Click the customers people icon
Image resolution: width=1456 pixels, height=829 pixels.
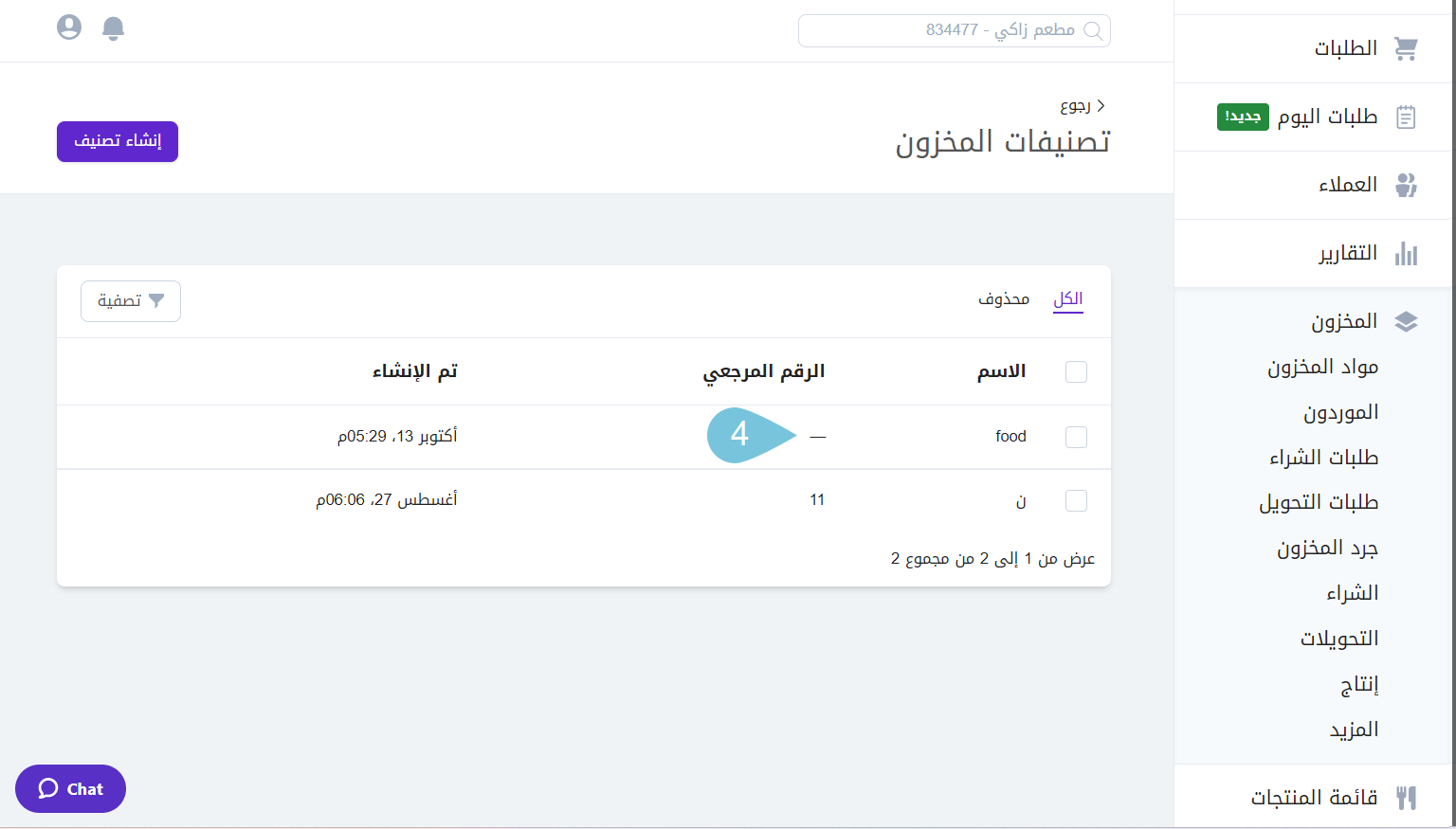[1406, 185]
